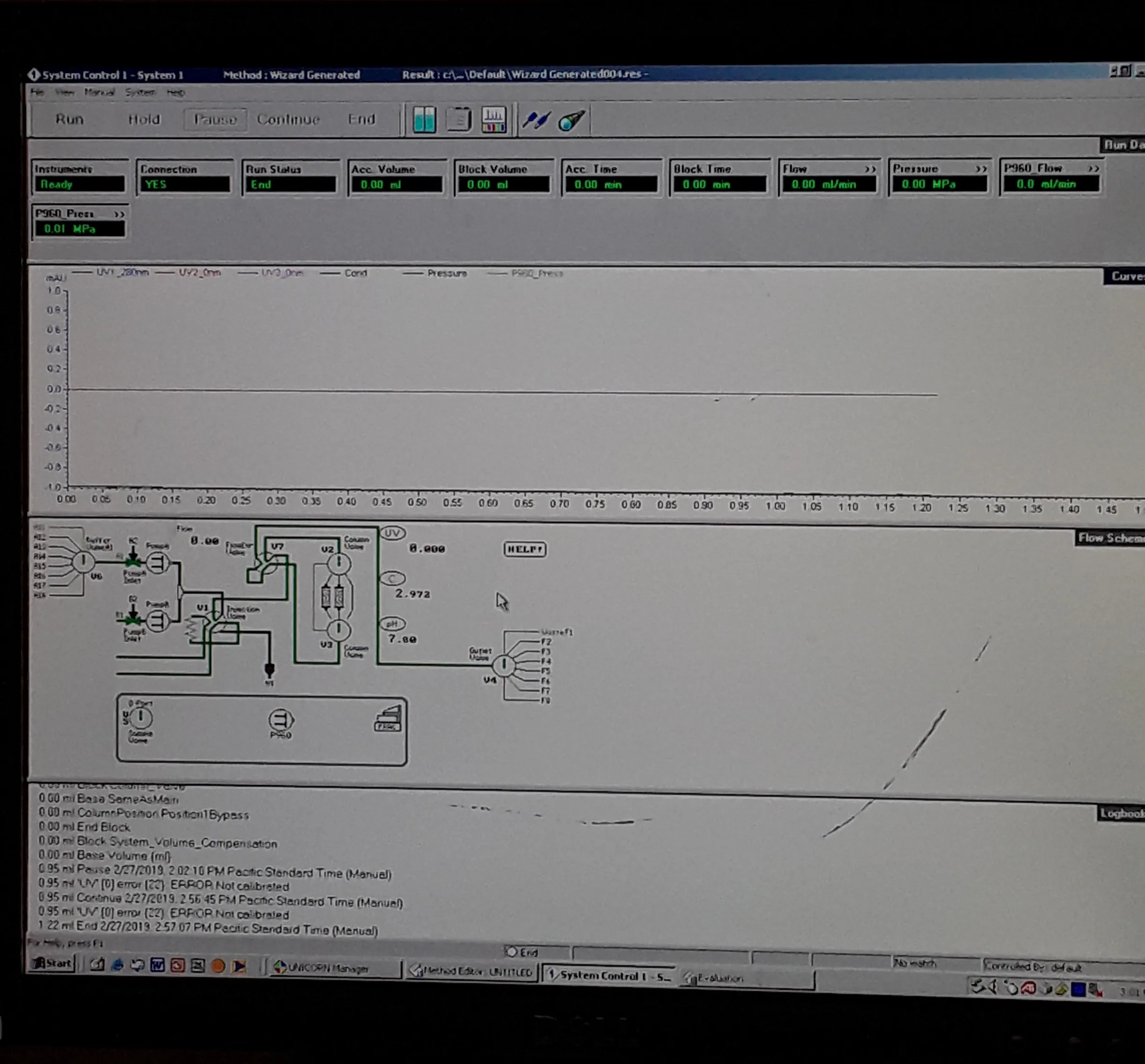Open the Manual menu
Screen dimensions: 1145x1064
pyautogui.click(x=99, y=92)
